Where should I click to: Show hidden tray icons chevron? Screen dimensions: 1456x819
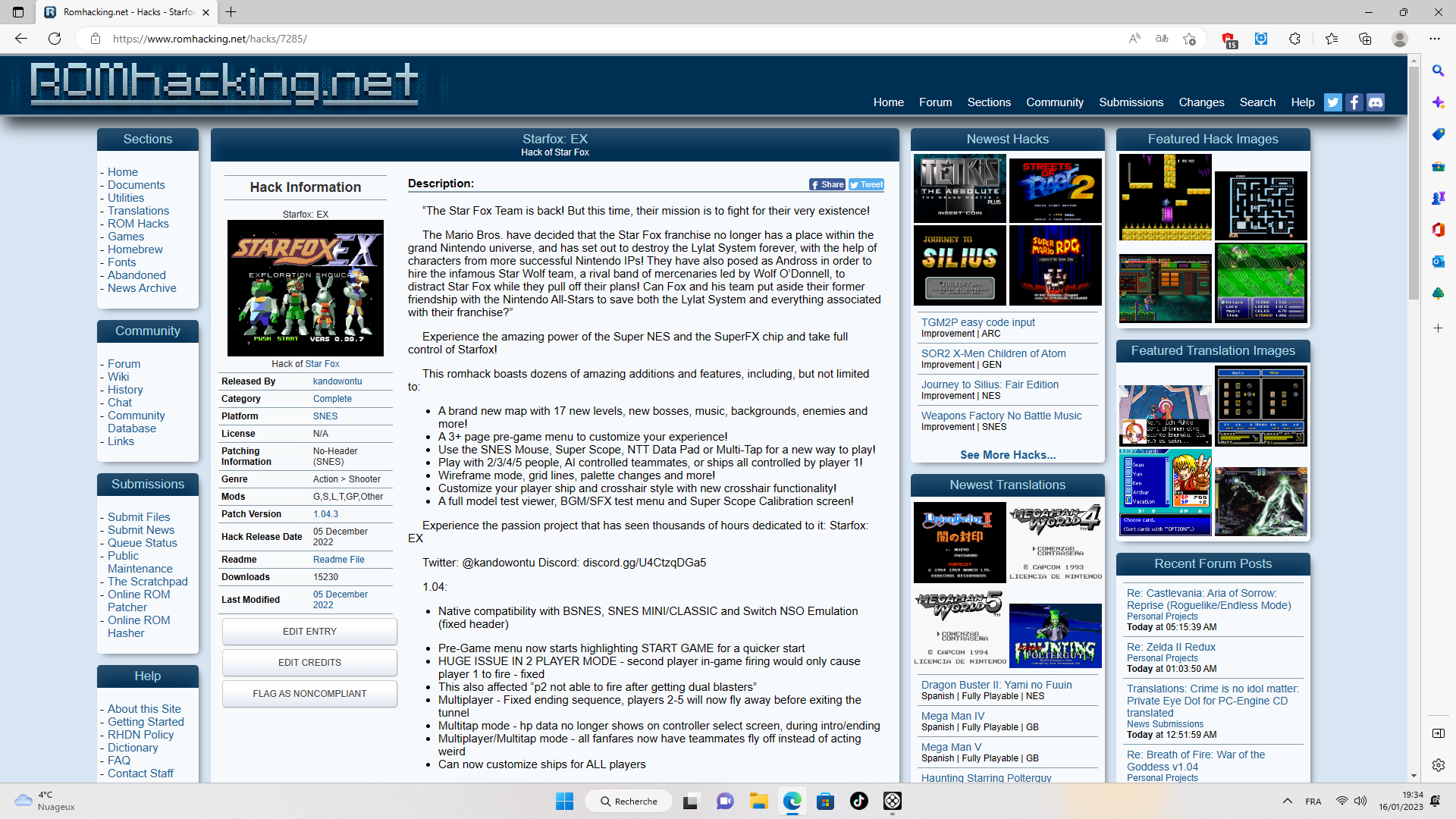(1287, 802)
